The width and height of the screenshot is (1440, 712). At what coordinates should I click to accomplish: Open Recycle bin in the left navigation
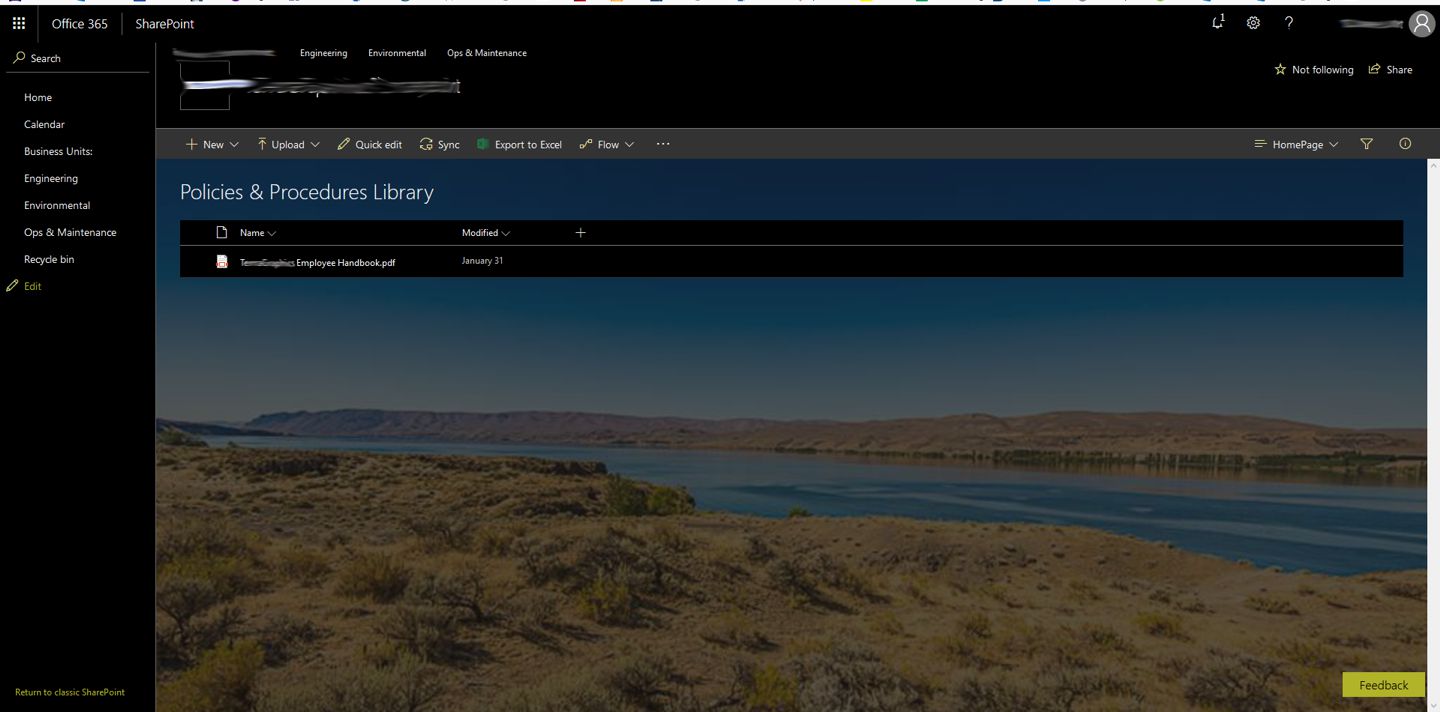coord(49,259)
